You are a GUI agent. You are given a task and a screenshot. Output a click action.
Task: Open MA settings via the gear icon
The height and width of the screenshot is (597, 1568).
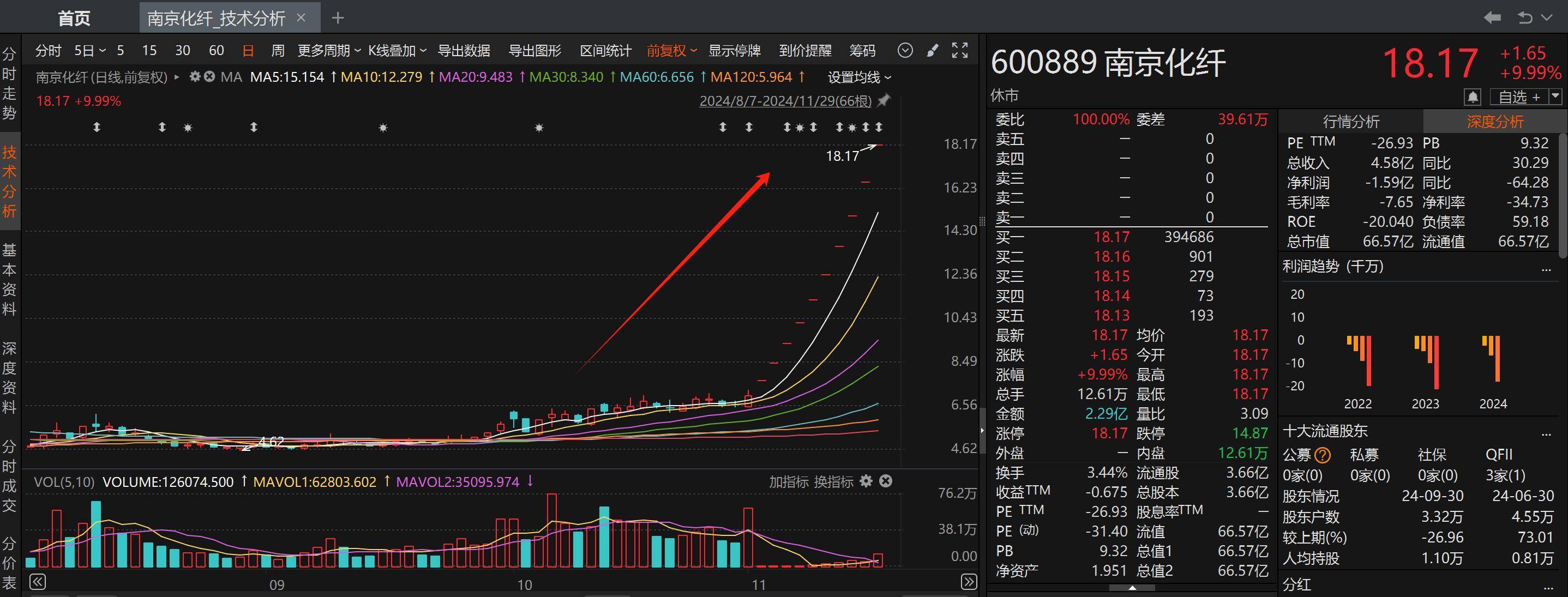194,77
